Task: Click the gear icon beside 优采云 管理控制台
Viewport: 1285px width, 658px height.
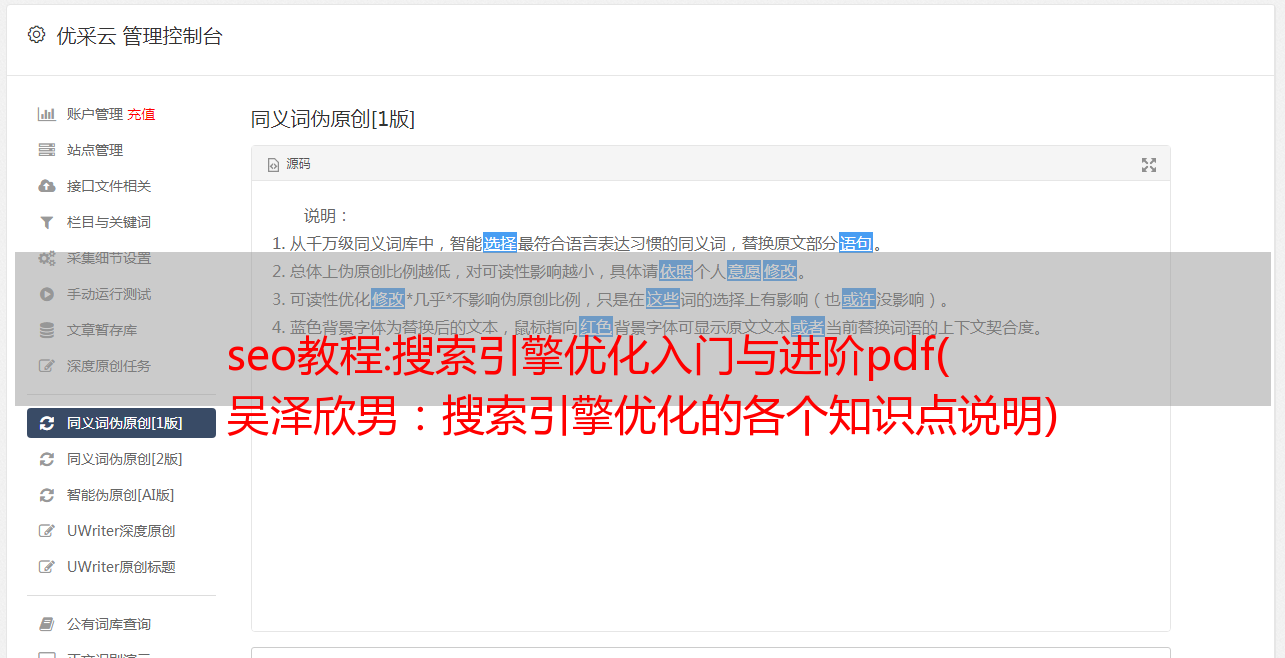Action: pyautogui.click(x=37, y=35)
